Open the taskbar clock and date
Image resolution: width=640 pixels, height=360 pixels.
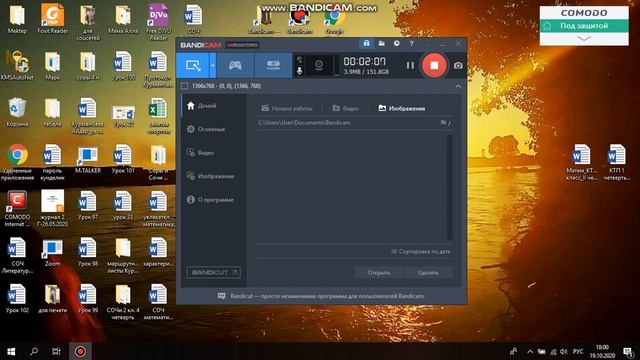[602, 351]
